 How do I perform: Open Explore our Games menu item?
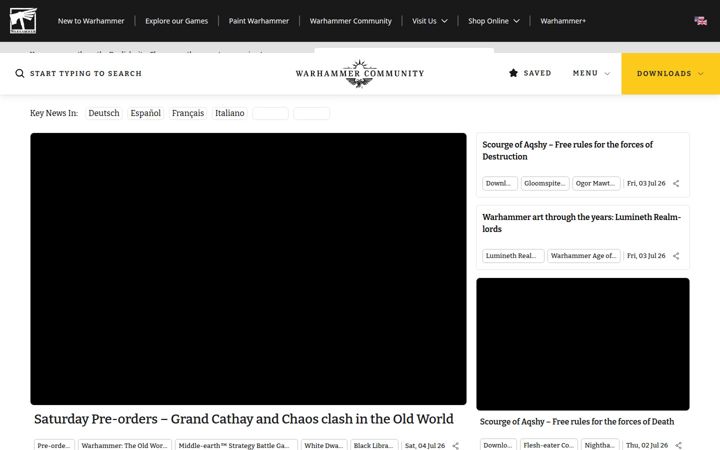pyautogui.click(x=176, y=21)
